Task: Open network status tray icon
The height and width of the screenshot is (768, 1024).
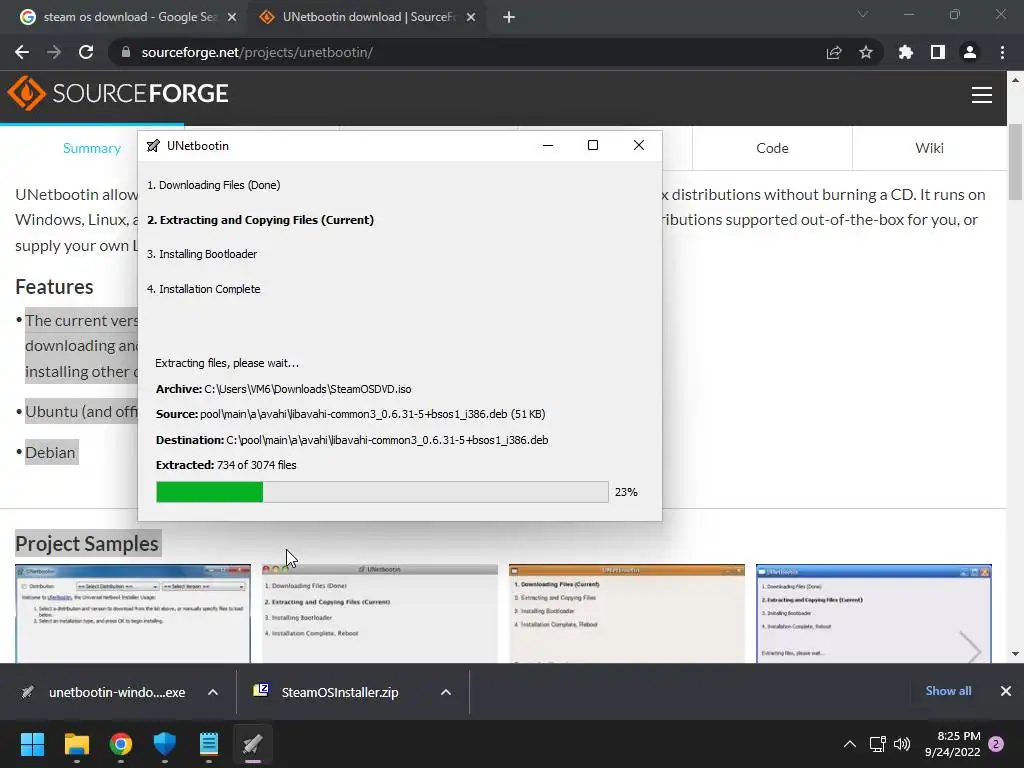Action: pos(877,744)
